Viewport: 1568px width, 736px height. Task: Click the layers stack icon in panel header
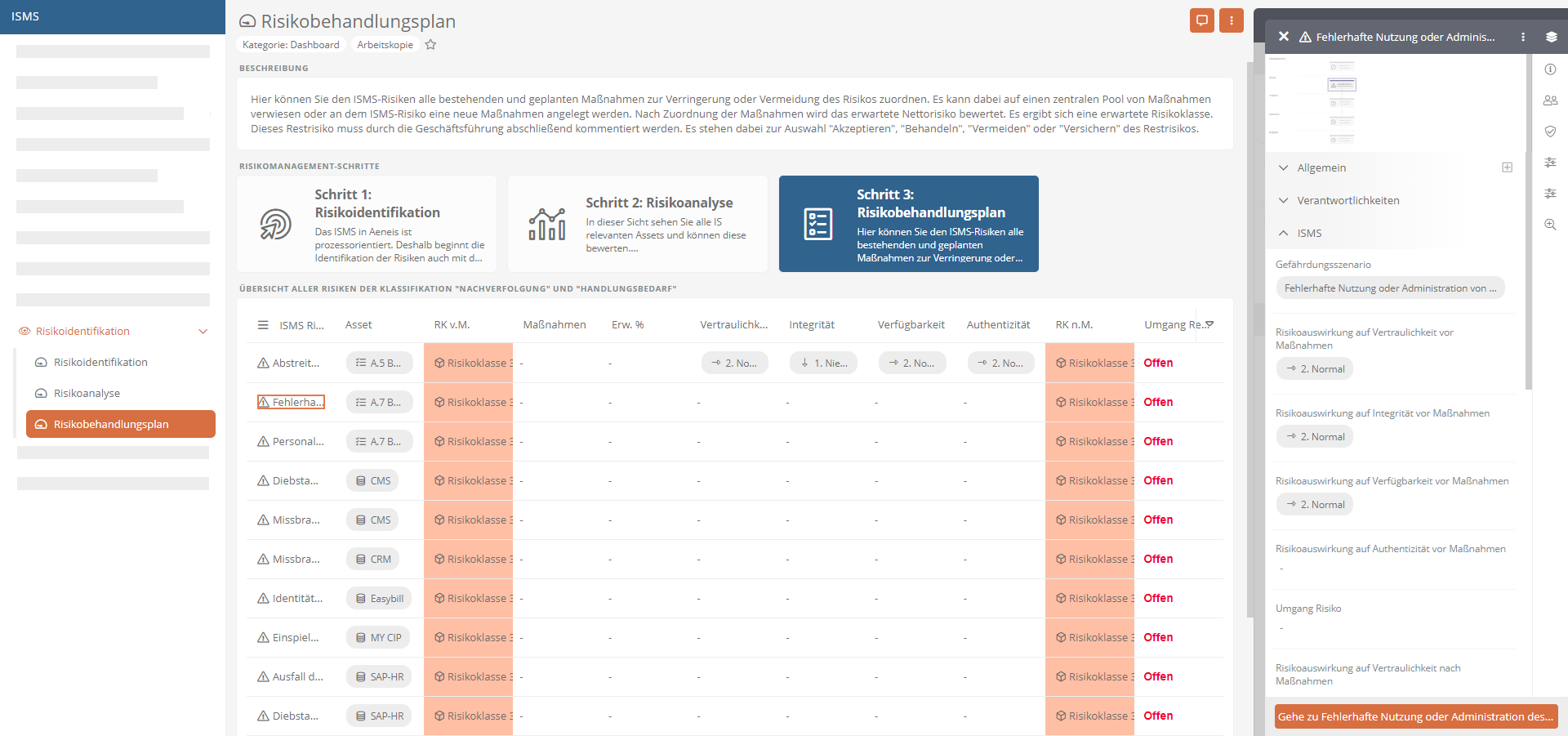point(1551,37)
